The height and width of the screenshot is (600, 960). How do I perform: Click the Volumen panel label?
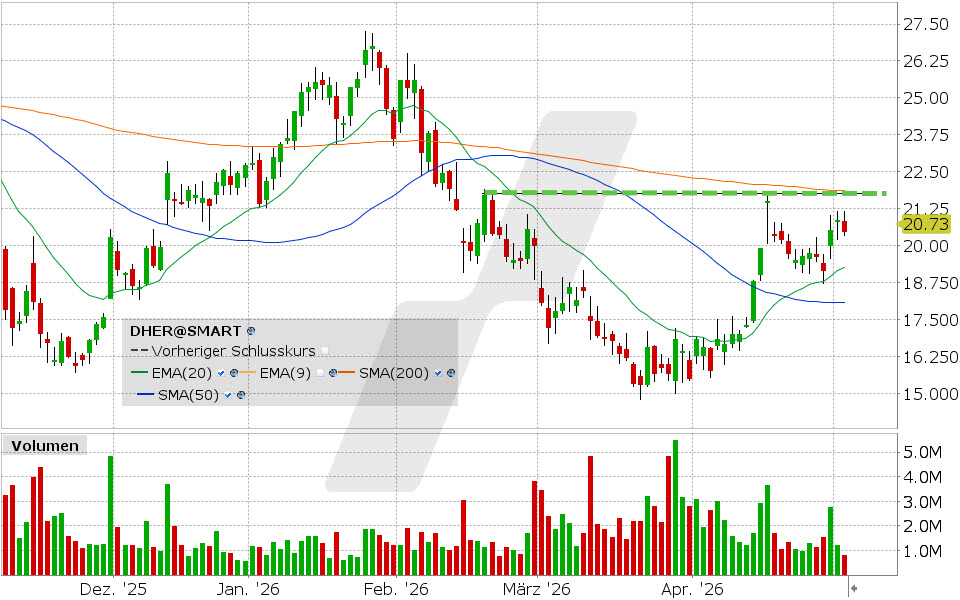tap(45, 446)
